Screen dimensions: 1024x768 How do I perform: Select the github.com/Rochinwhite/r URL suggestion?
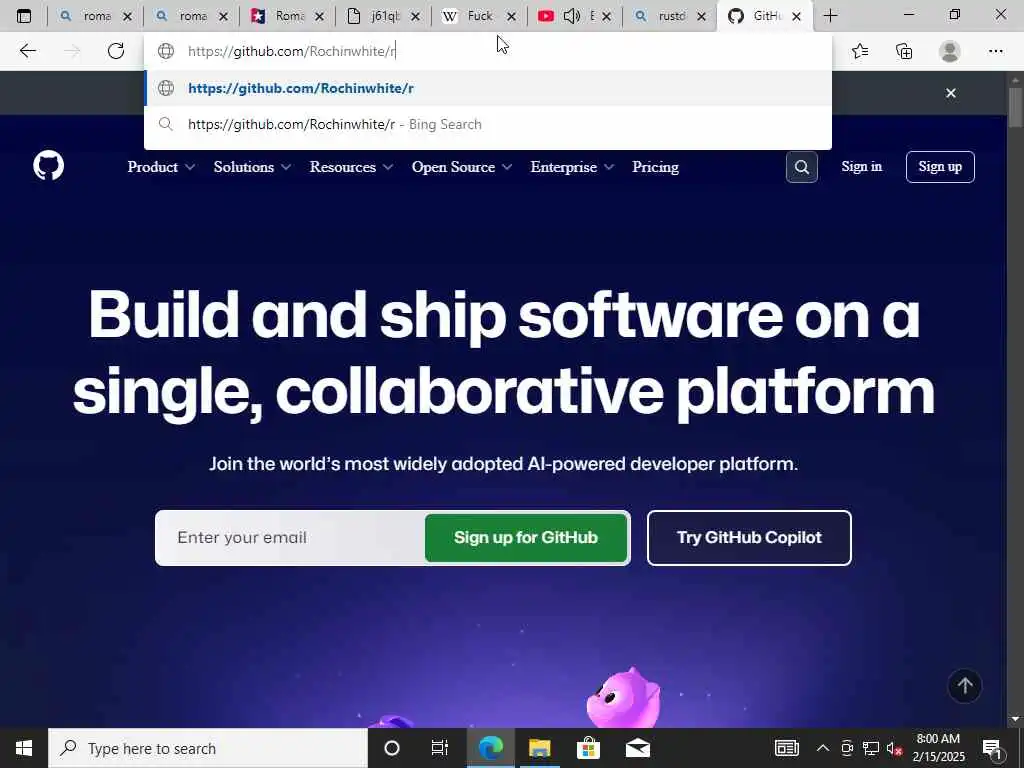488,88
